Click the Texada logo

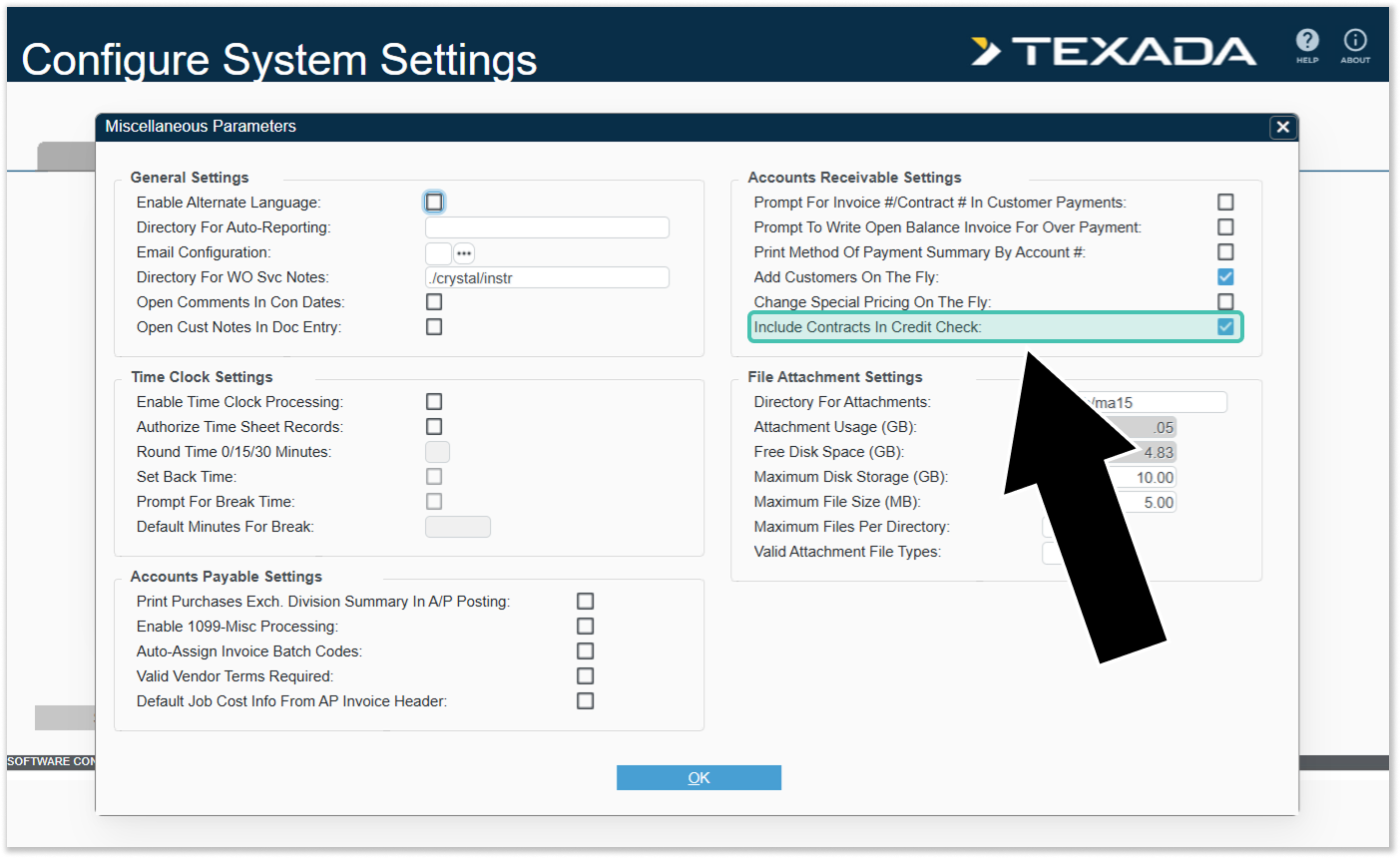(x=1114, y=51)
